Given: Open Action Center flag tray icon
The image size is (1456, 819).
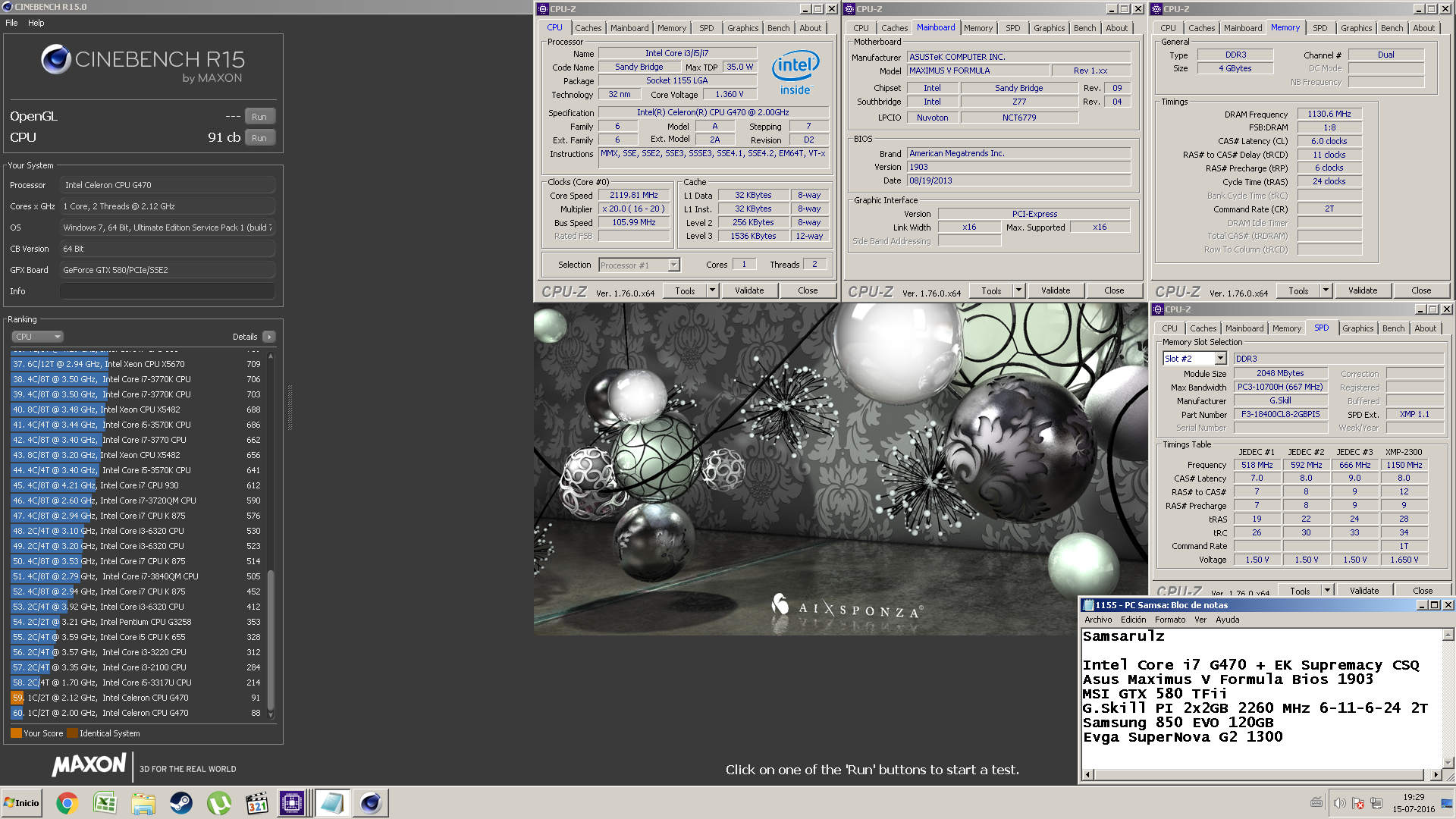Looking at the screenshot, I should click(x=1358, y=803).
